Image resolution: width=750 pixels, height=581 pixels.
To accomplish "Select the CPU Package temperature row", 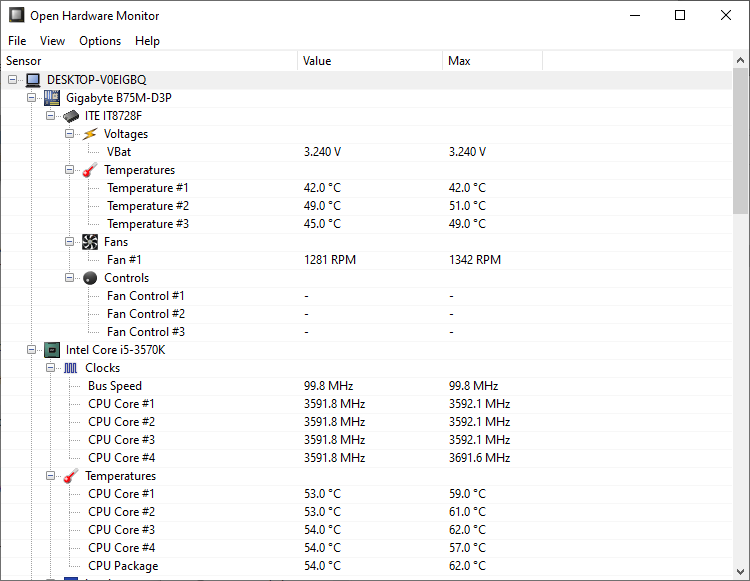I will [x=123, y=566].
